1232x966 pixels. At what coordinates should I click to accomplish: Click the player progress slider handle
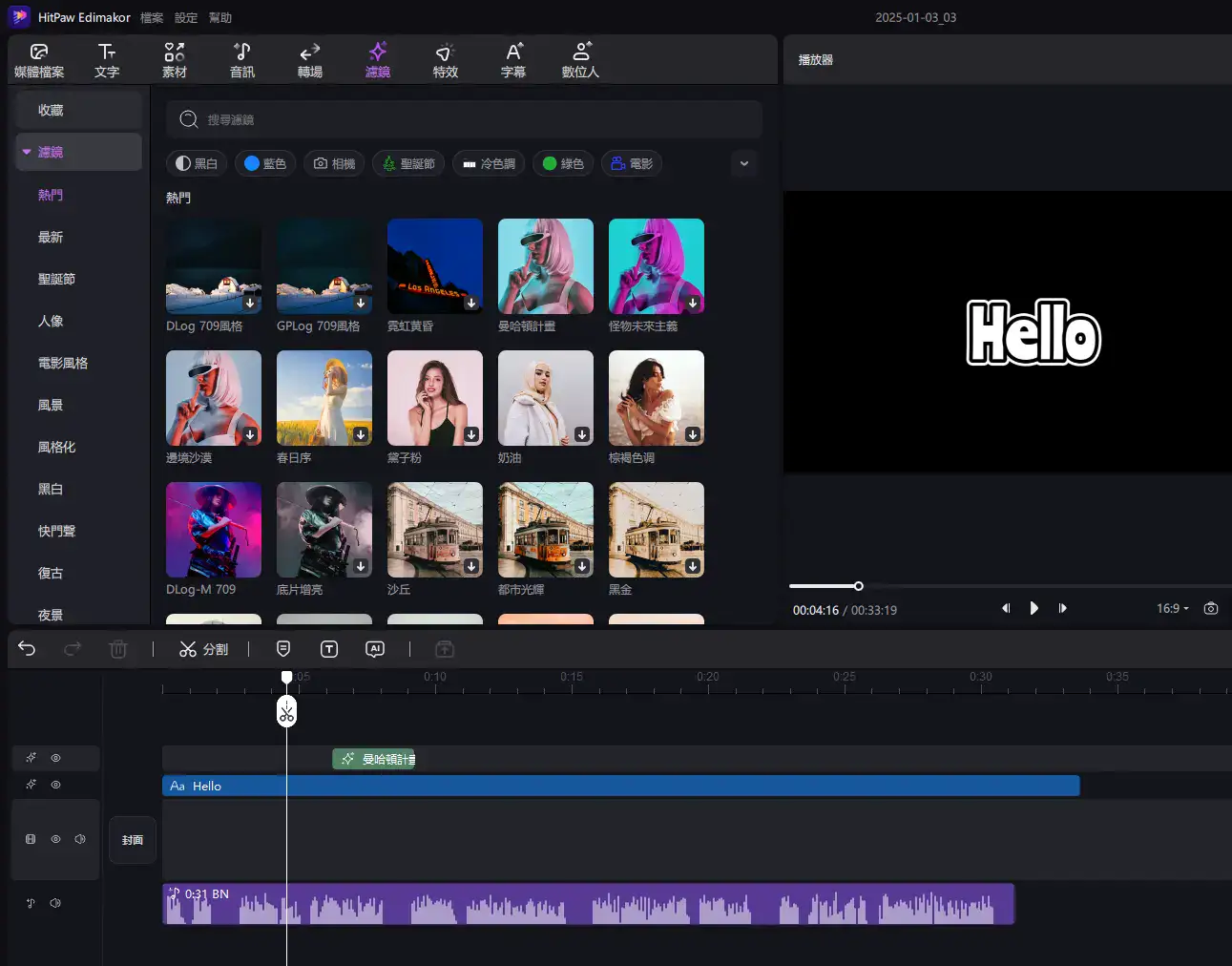(x=858, y=586)
